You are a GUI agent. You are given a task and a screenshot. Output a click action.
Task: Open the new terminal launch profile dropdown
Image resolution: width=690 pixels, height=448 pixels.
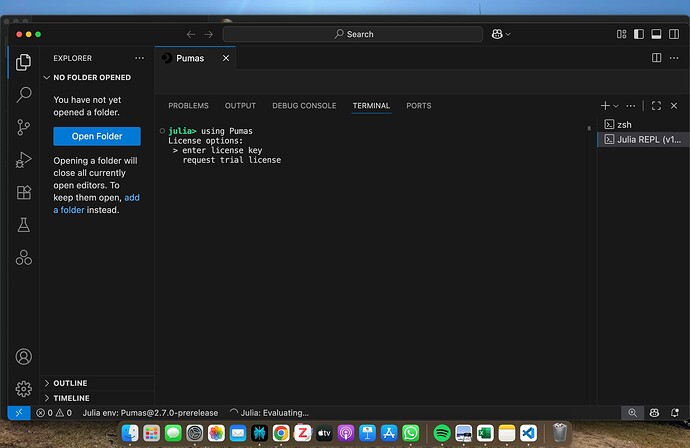pos(617,105)
